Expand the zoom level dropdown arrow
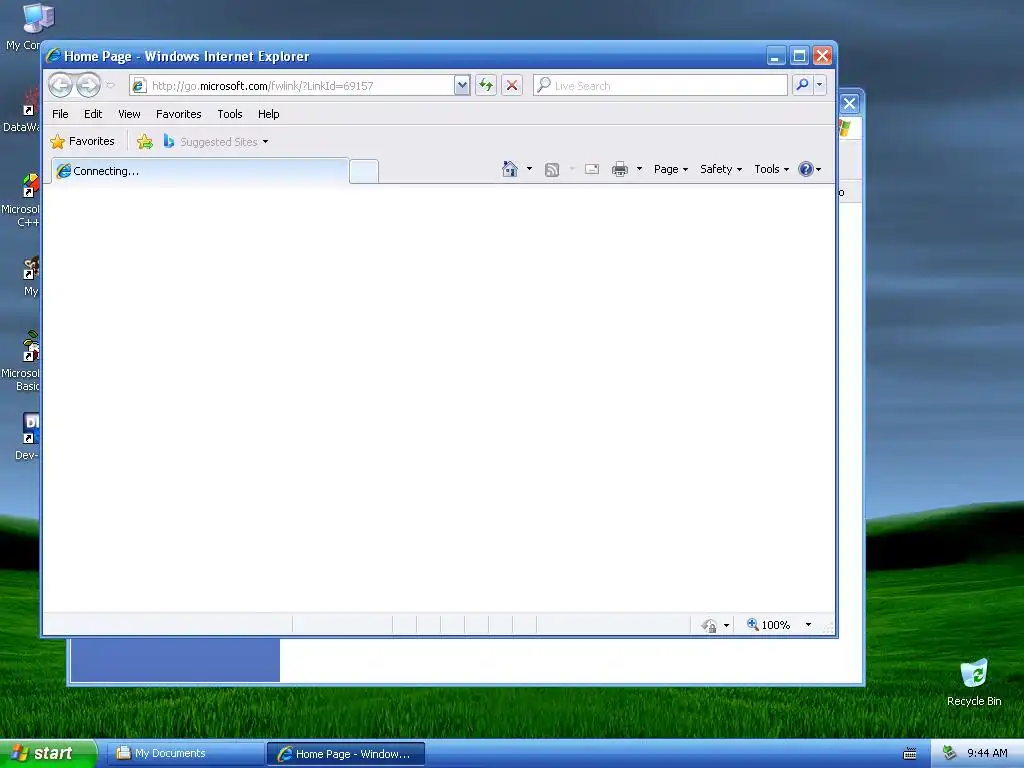This screenshot has height=768, width=1024. 808,625
